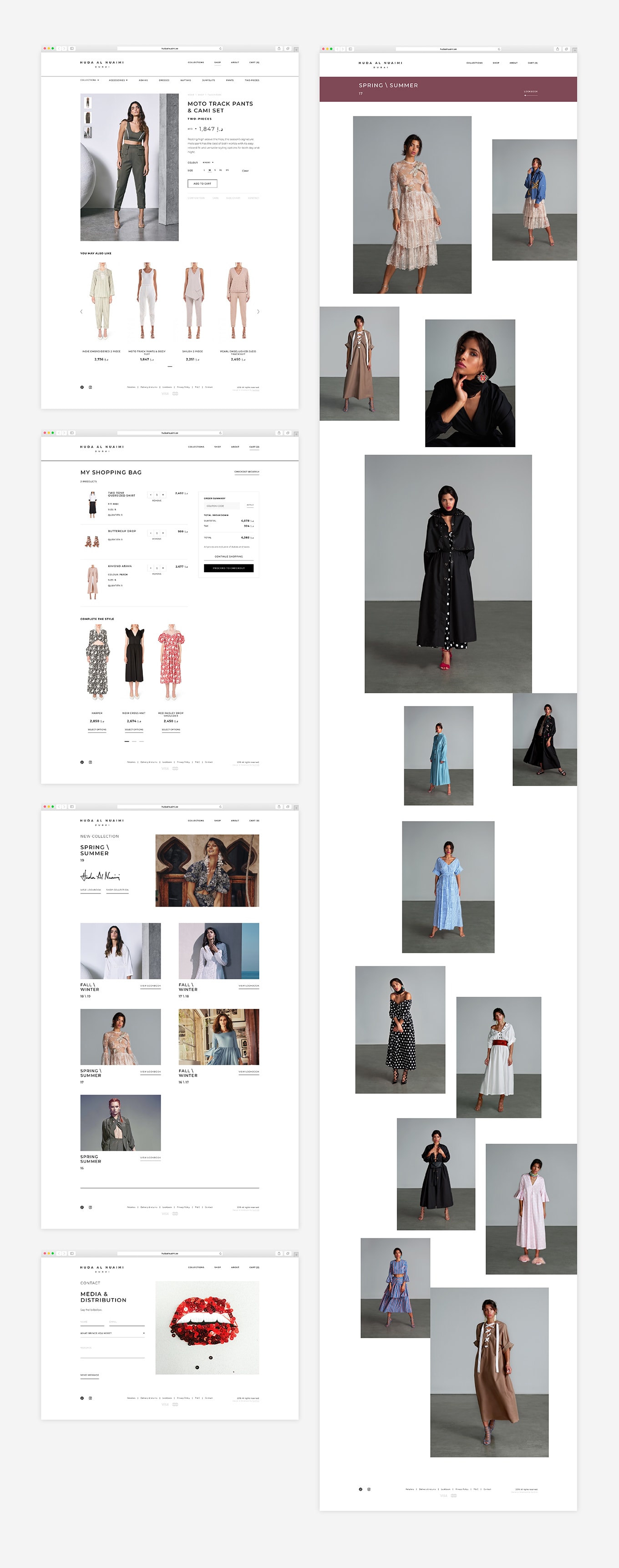Click Coupon Code input field
This screenshot has height=1568, width=619.
pos(221,506)
